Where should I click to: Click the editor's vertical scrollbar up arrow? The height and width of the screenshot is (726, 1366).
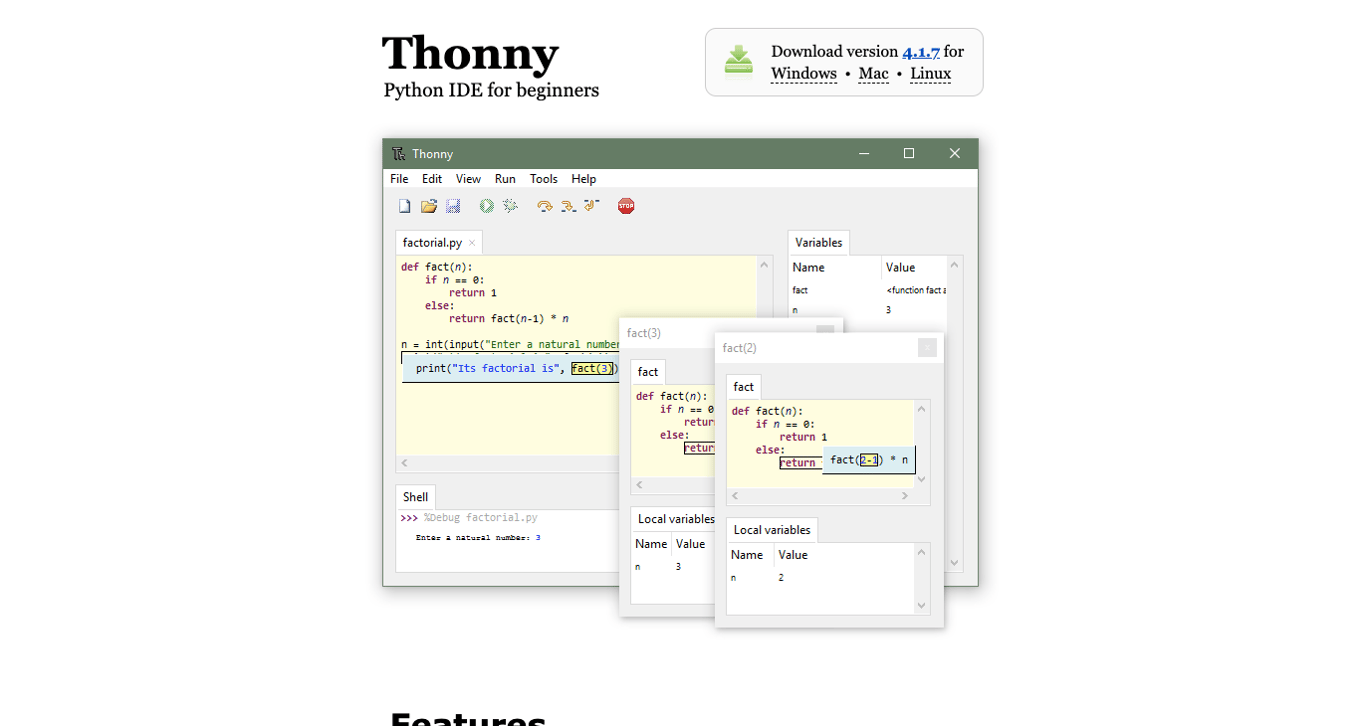(764, 265)
